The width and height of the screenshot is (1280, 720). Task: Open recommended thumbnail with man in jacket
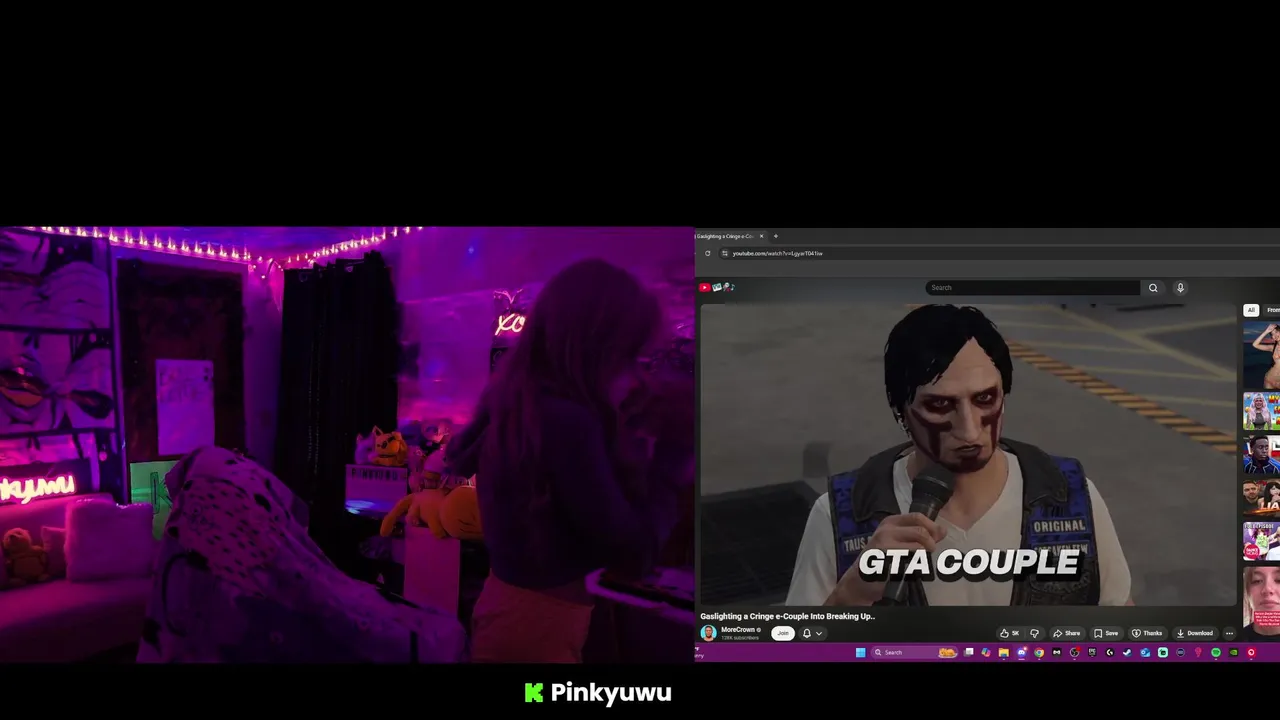click(1261, 455)
